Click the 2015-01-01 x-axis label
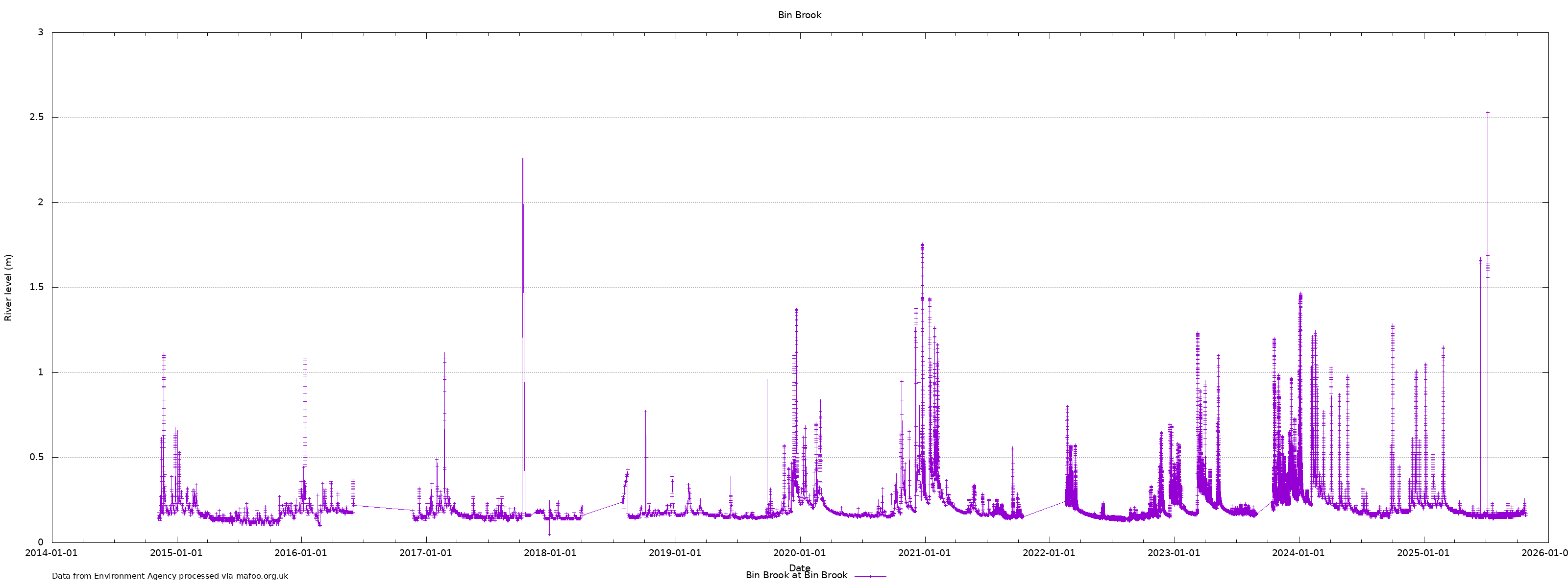1568x588 pixels. point(176,553)
